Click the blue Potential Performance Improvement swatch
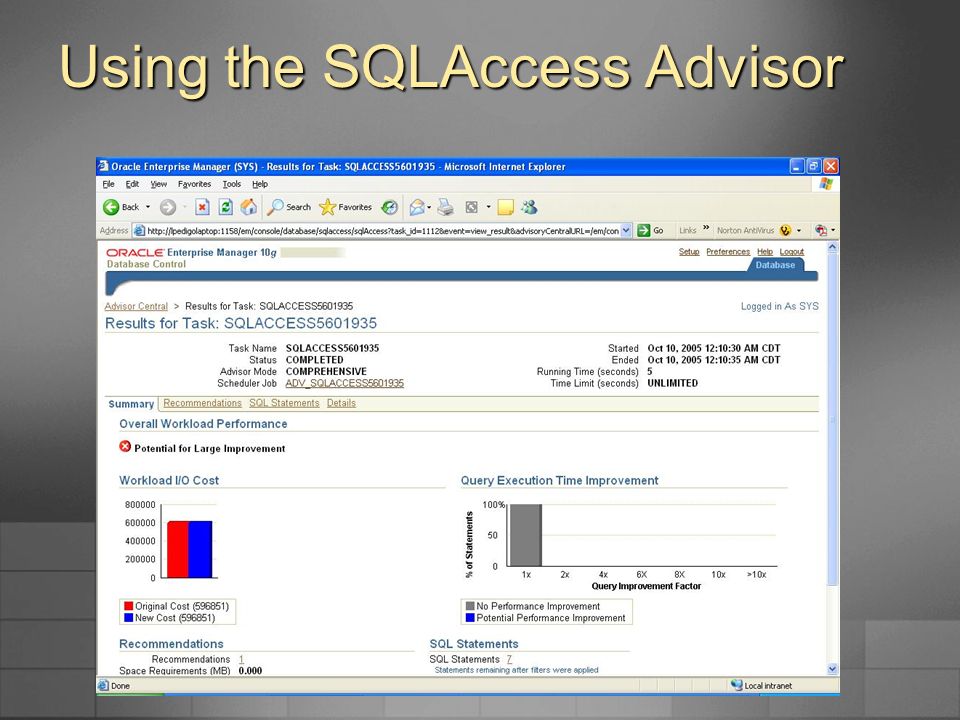 [470, 618]
